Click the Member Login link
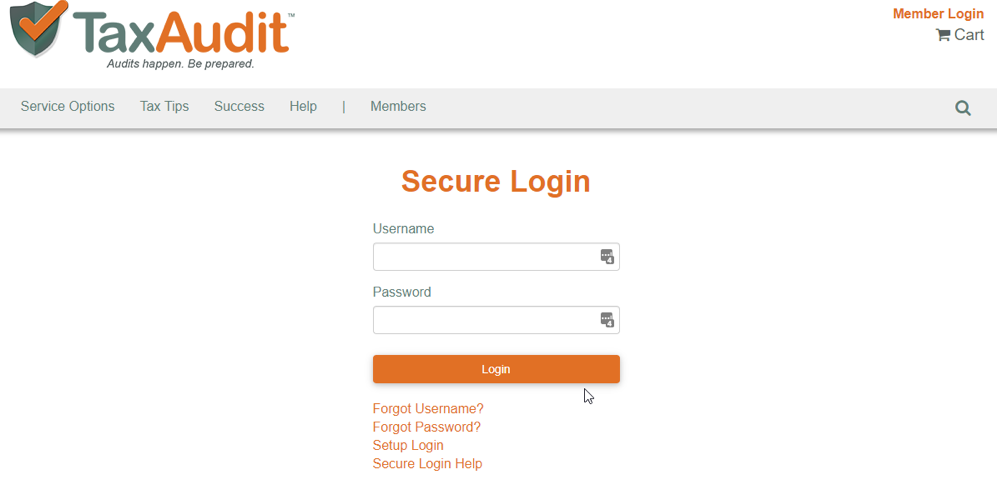 point(938,14)
